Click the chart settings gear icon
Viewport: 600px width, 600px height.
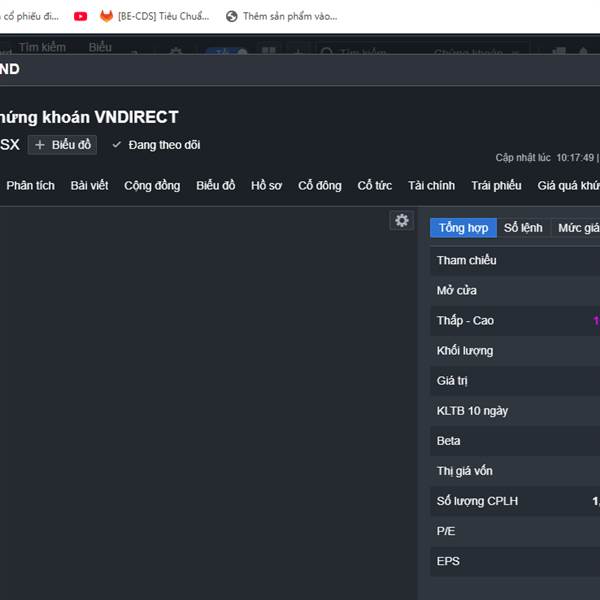click(401, 220)
